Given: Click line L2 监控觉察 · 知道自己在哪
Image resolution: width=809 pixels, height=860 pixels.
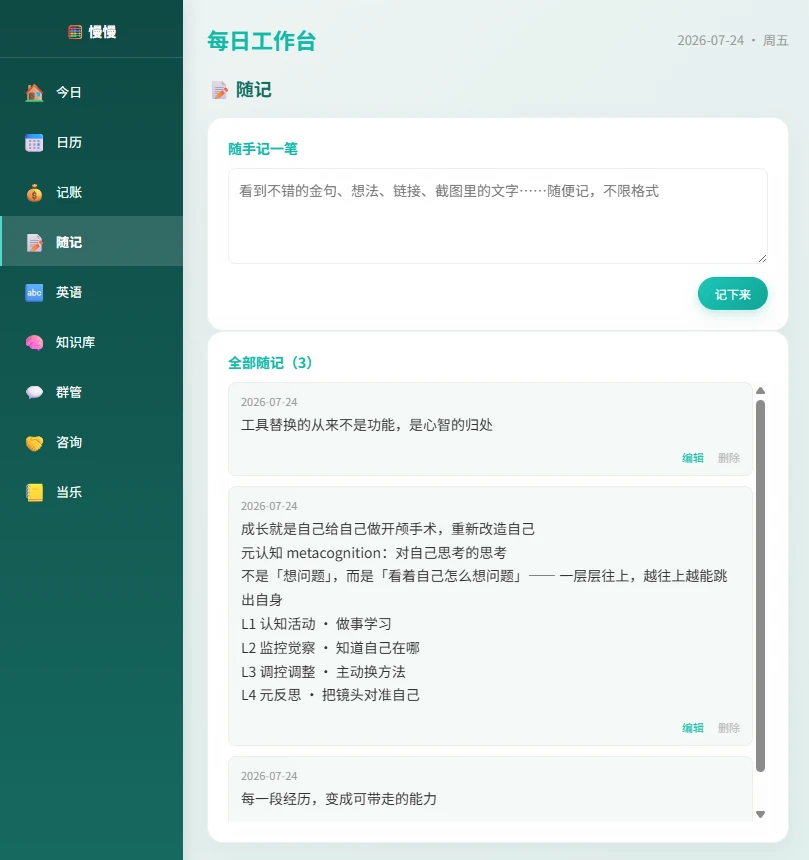Looking at the screenshot, I should 330,648.
